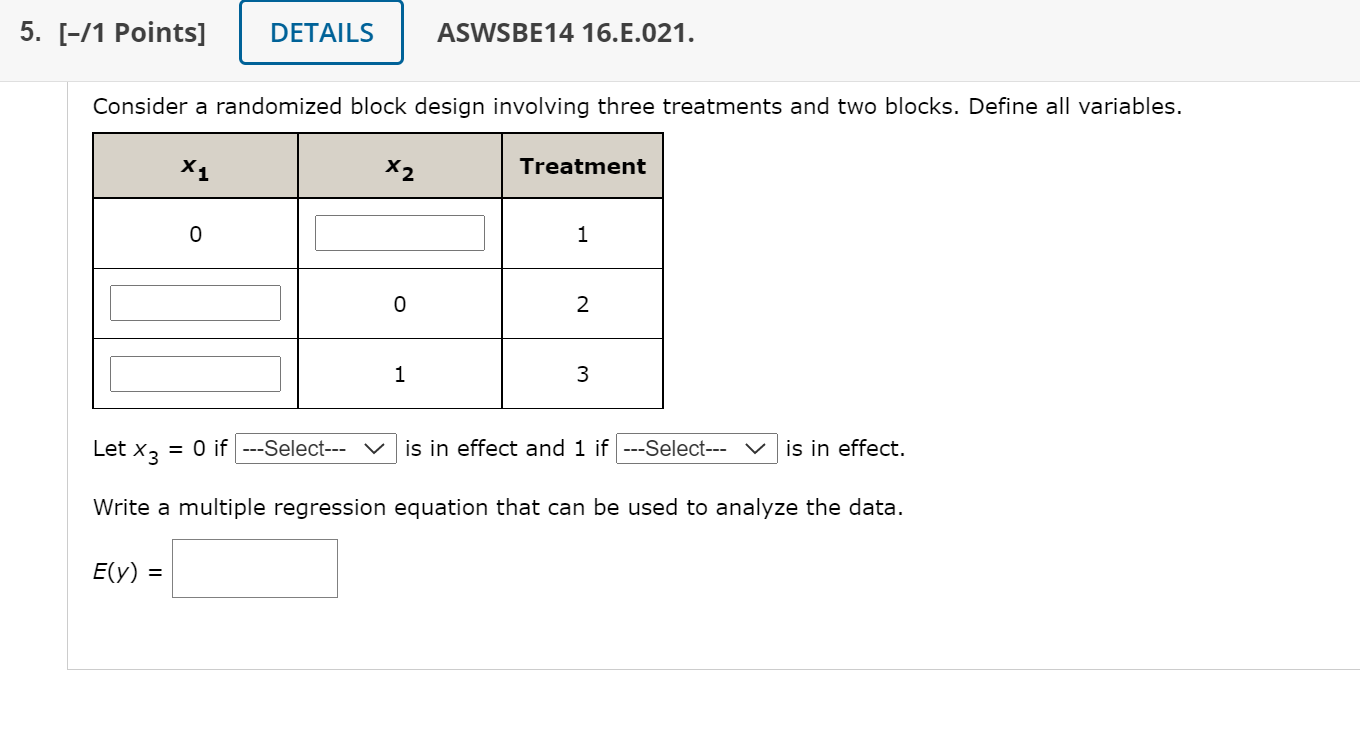Click the x1 input box in the Treatment 2 row
Viewport: 1360px width, 743px height.
pyautogui.click(x=194, y=302)
